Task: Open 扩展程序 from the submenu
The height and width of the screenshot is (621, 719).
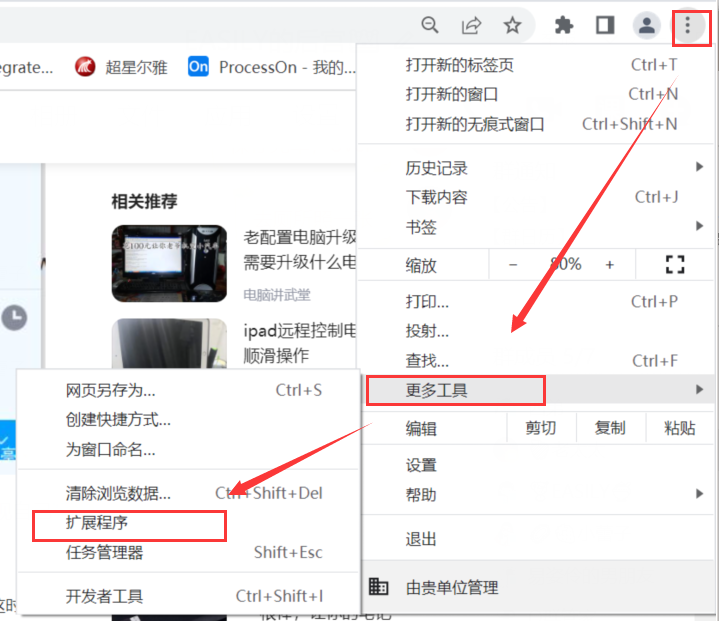Action: click(x=189, y=523)
